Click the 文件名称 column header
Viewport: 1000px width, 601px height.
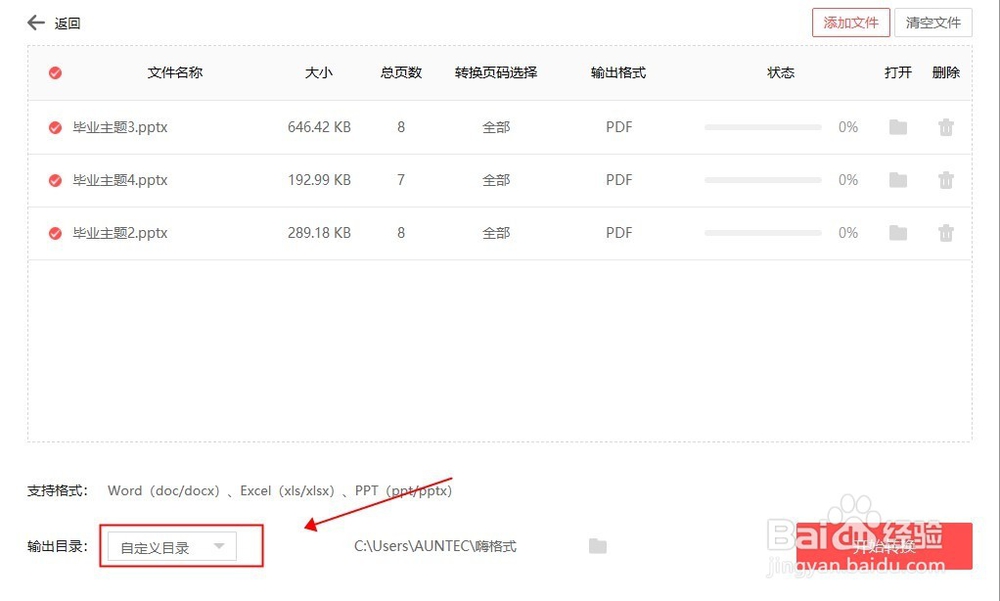(x=174, y=72)
